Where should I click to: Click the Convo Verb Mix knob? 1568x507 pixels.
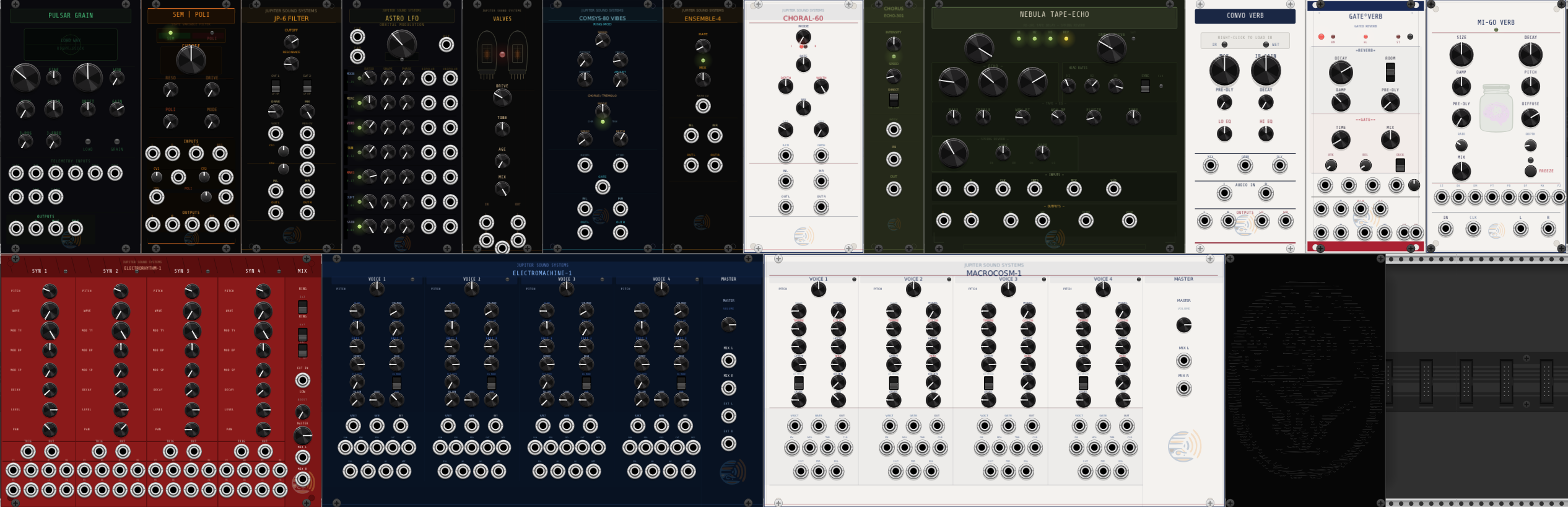1224,71
